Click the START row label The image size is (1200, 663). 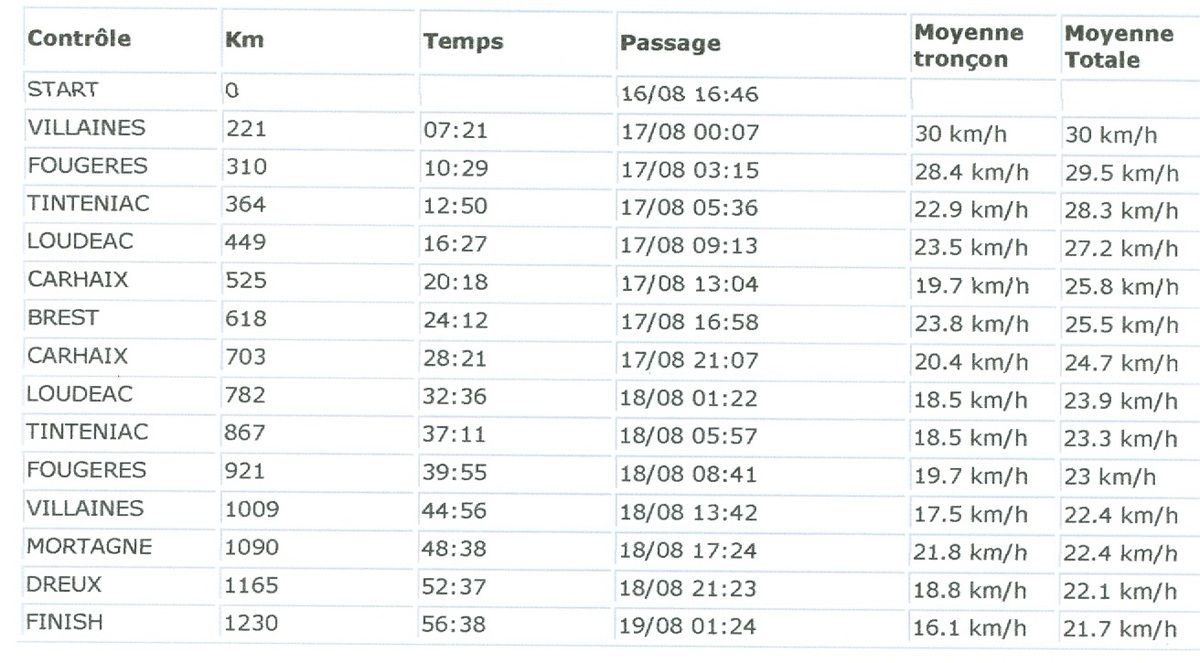[62, 89]
